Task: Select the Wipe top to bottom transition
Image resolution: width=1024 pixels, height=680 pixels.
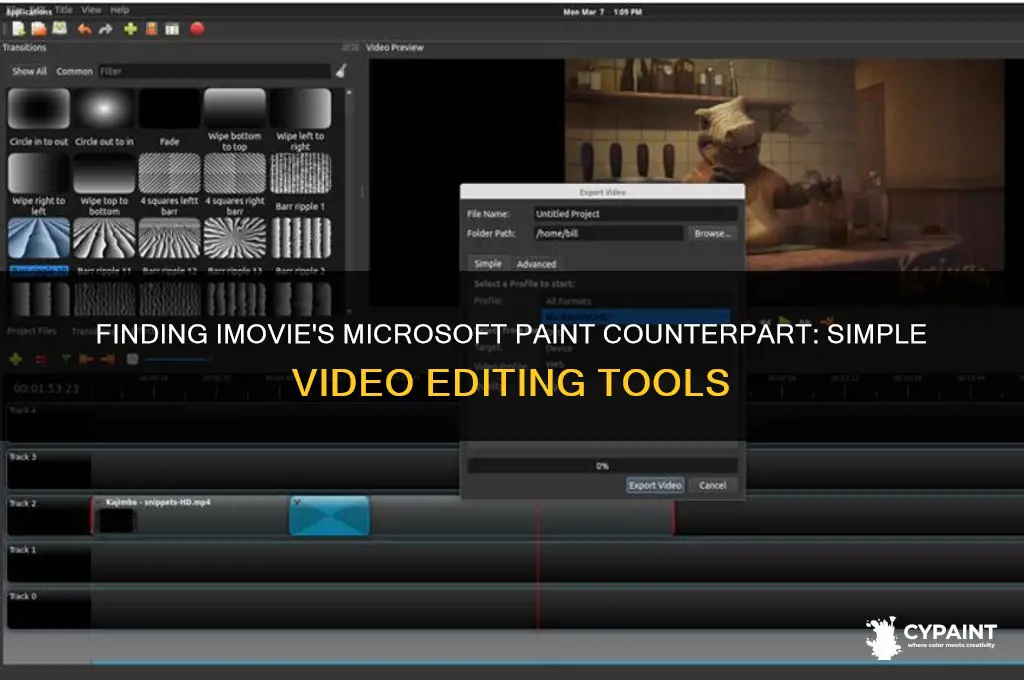Action: tap(104, 184)
